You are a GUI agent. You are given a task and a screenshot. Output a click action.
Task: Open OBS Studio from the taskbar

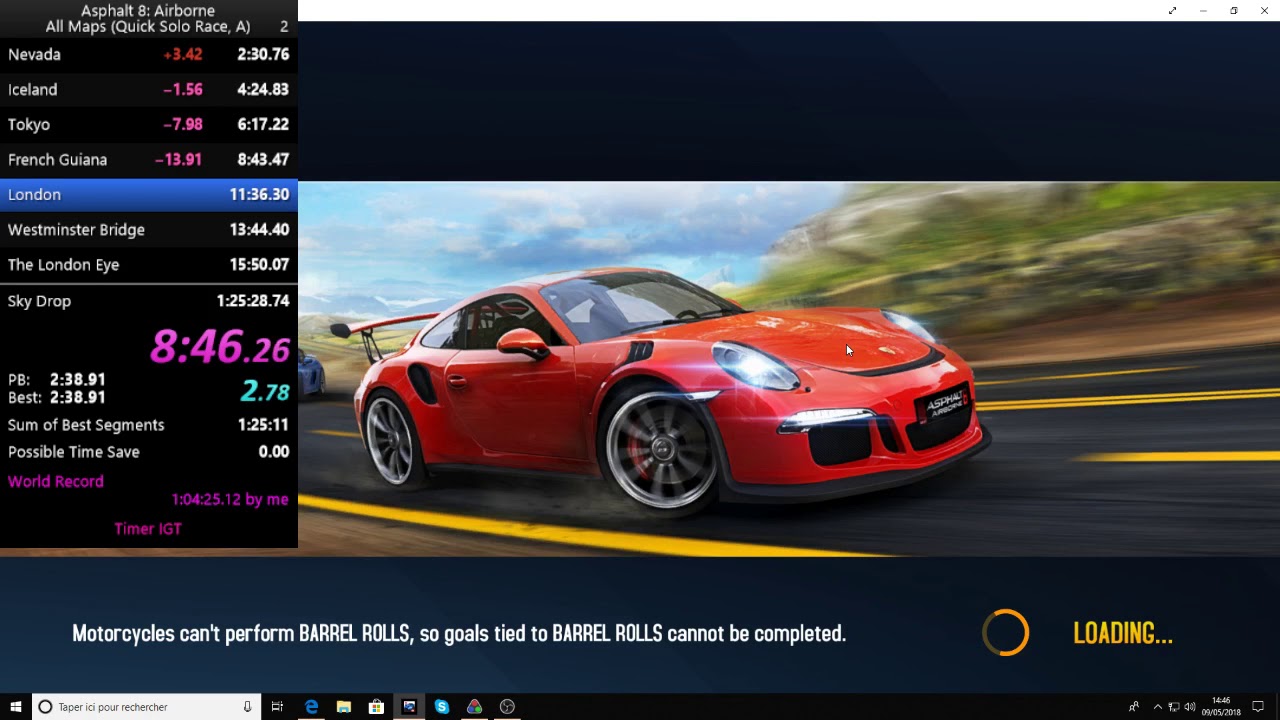(x=507, y=707)
